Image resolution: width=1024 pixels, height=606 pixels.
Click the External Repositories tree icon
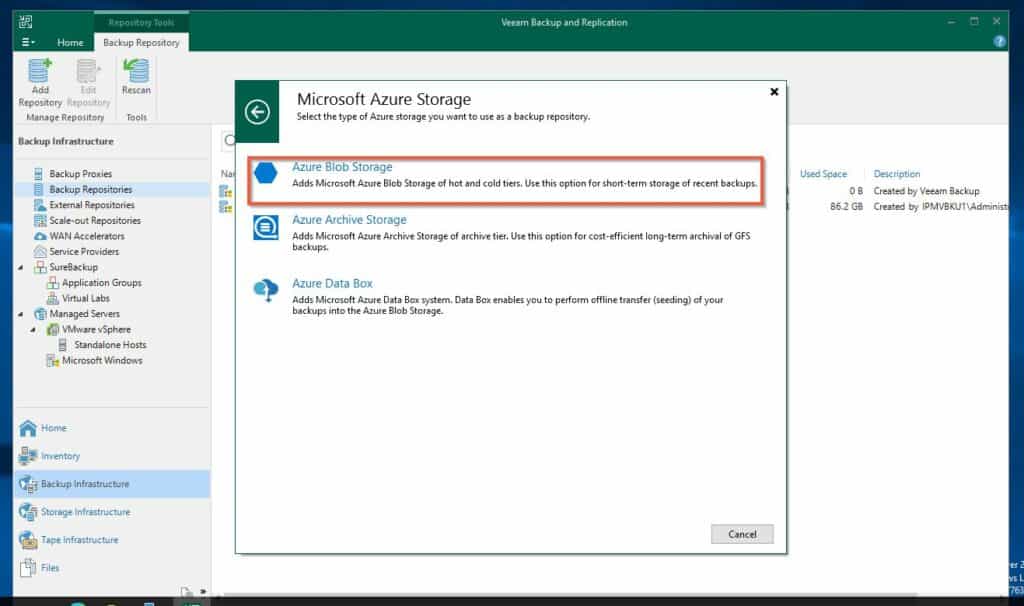pos(40,205)
